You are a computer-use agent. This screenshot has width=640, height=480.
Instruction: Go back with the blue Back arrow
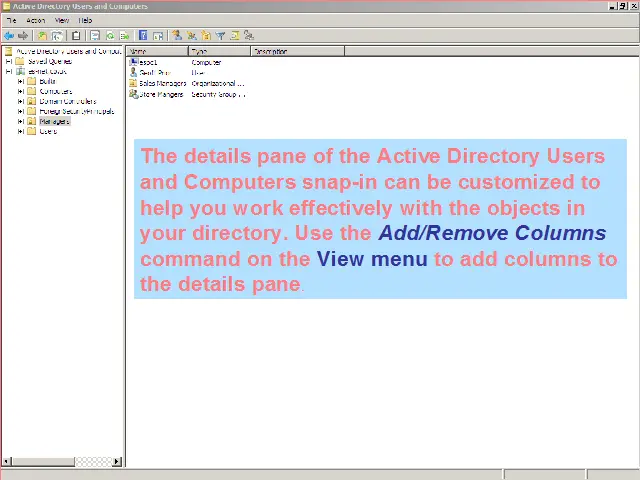pyautogui.click(x=9, y=36)
